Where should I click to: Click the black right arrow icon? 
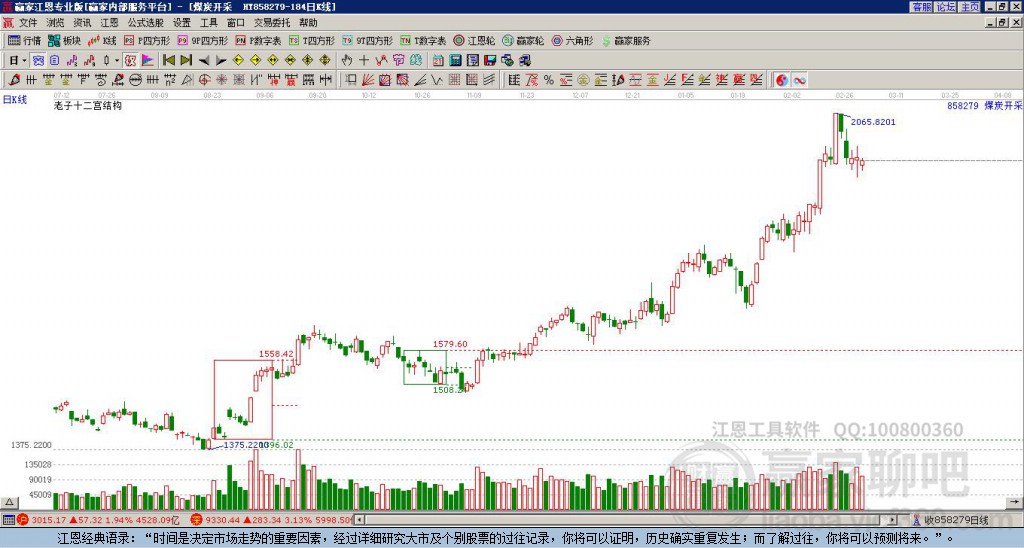221,61
